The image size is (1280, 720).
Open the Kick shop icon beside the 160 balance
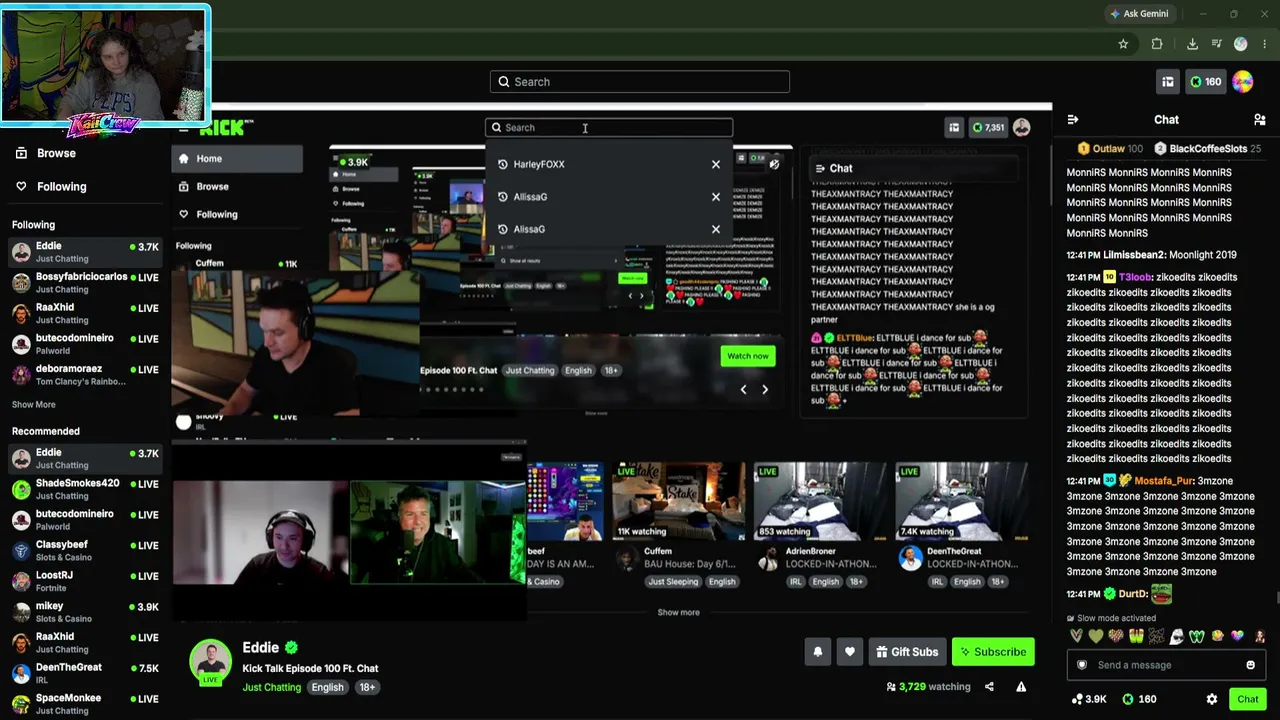1168,82
